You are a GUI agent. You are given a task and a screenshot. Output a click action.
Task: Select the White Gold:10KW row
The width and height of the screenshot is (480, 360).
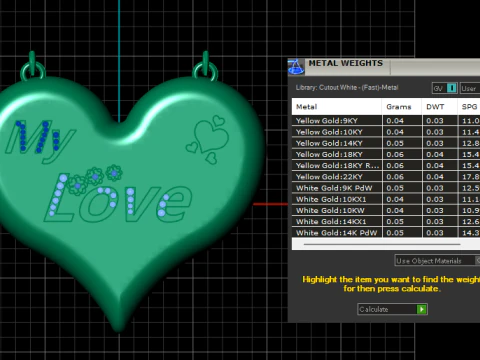[386, 210]
